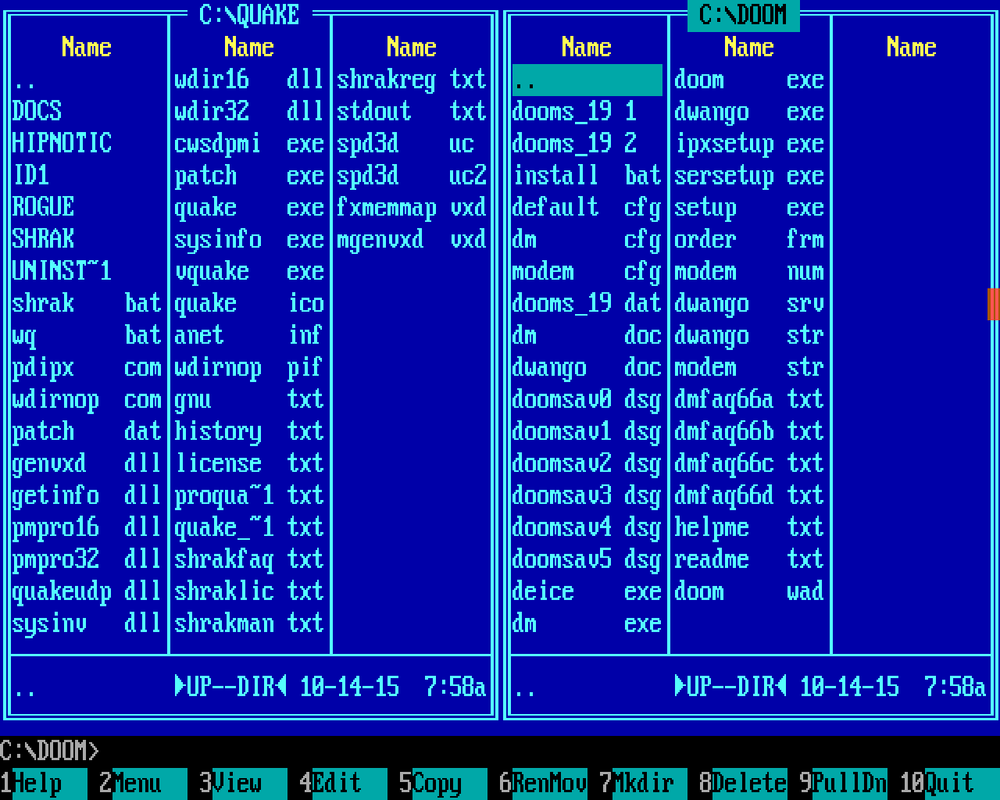Viewport: 1000px width, 800px height.
Task: Select wdirnop pif file
Action: pos(249,368)
